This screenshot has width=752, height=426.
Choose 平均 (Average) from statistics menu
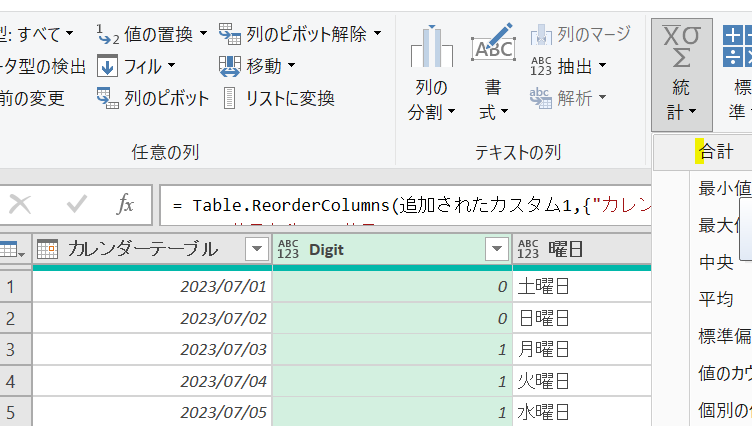pos(715,299)
